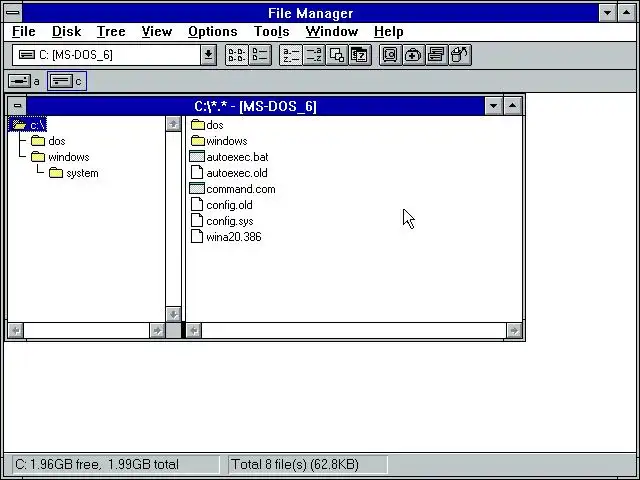Click file pane scroll right arrow
640x480 pixels.
pyautogui.click(x=514, y=330)
